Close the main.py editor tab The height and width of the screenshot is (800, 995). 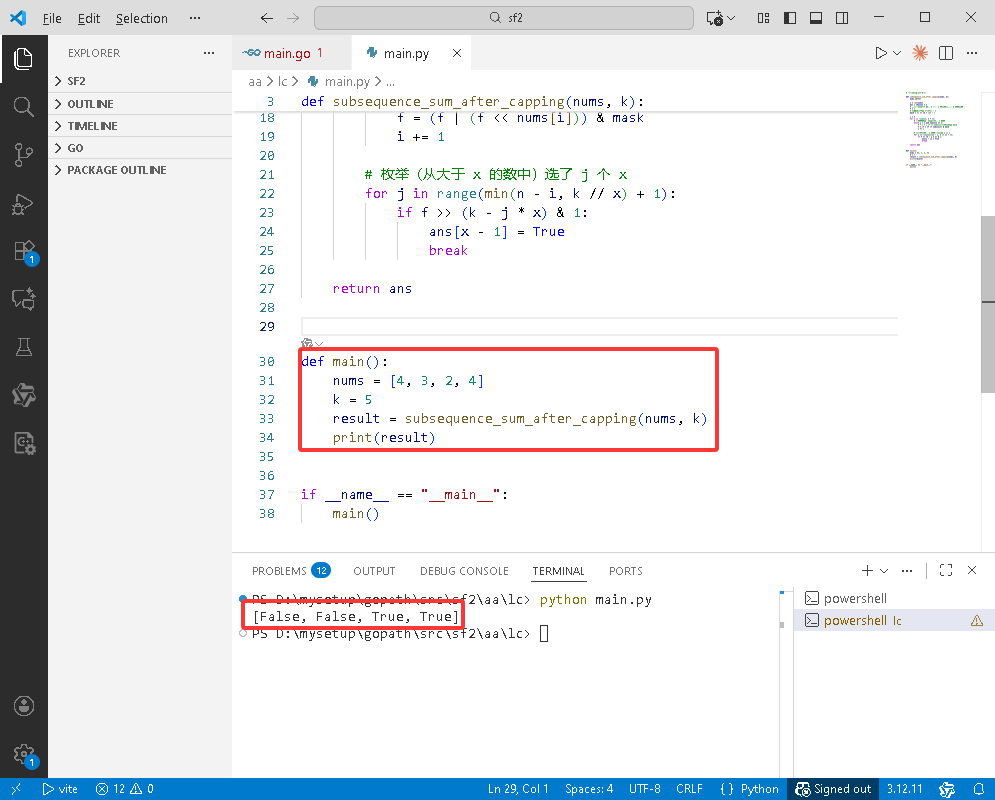tap(456, 53)
